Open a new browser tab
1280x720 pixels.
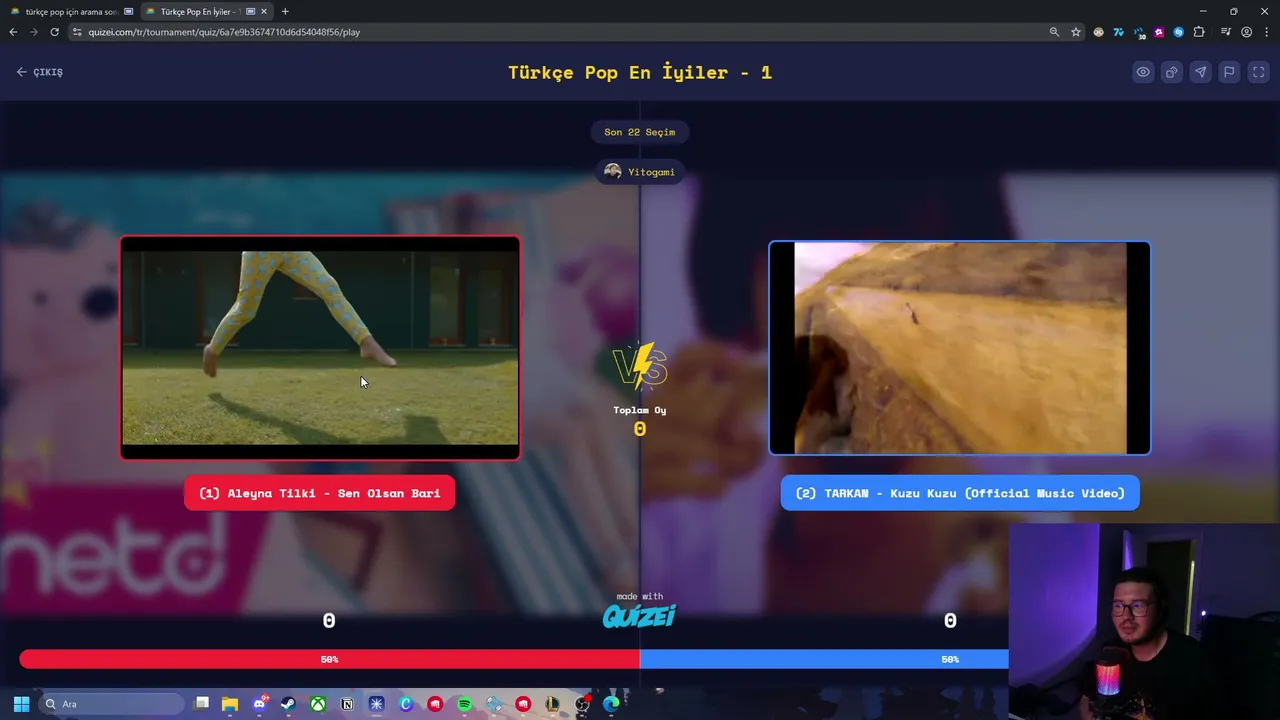pyautogui.click(x=285, y=11)
